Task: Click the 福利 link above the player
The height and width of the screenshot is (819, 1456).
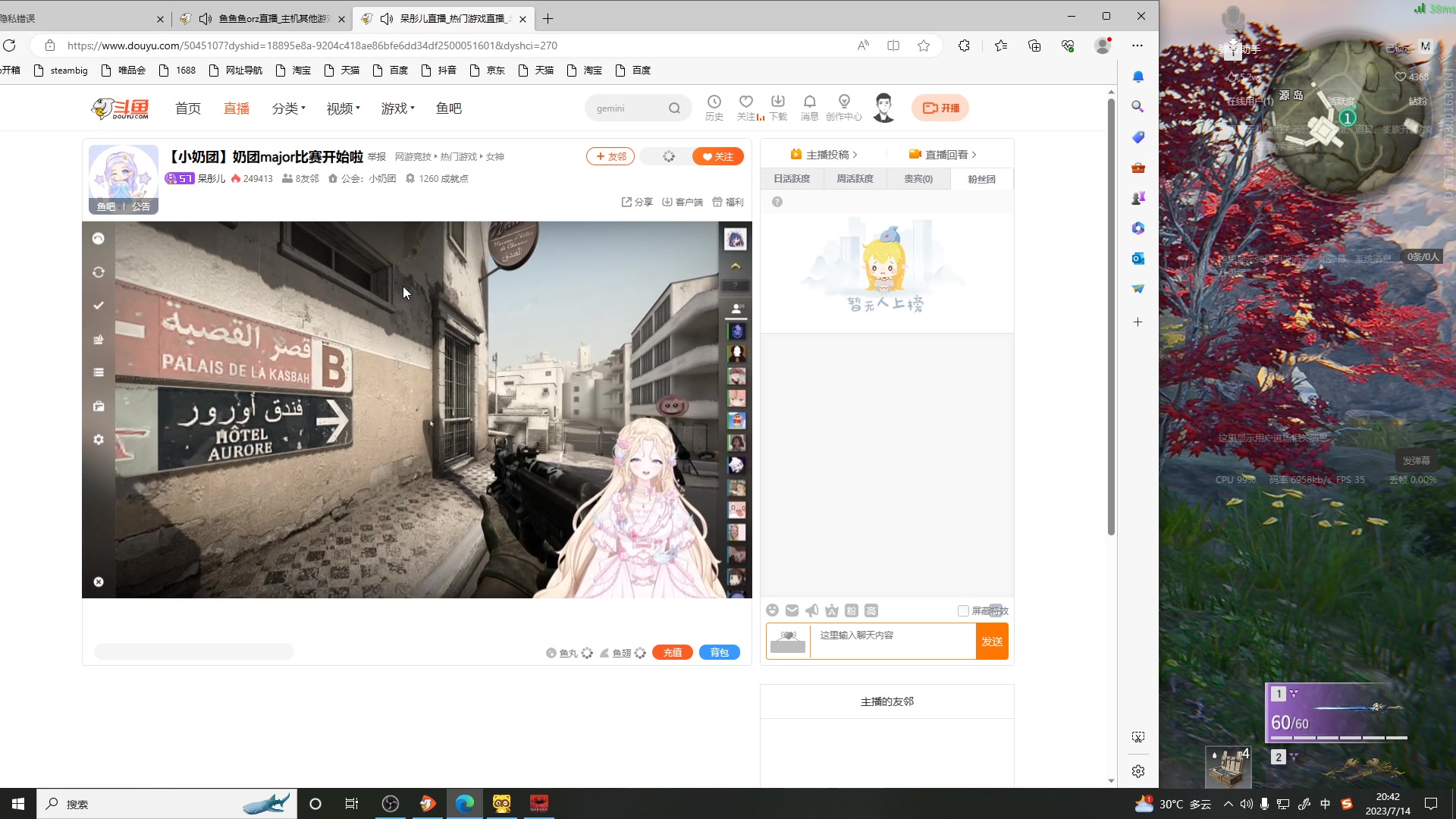Action: point(728,202)
